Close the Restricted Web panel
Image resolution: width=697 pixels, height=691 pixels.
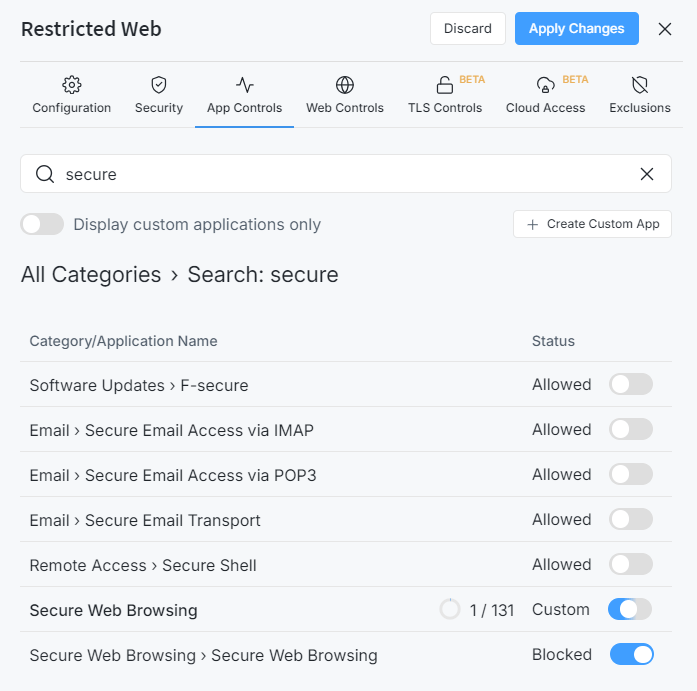[665, 29]
